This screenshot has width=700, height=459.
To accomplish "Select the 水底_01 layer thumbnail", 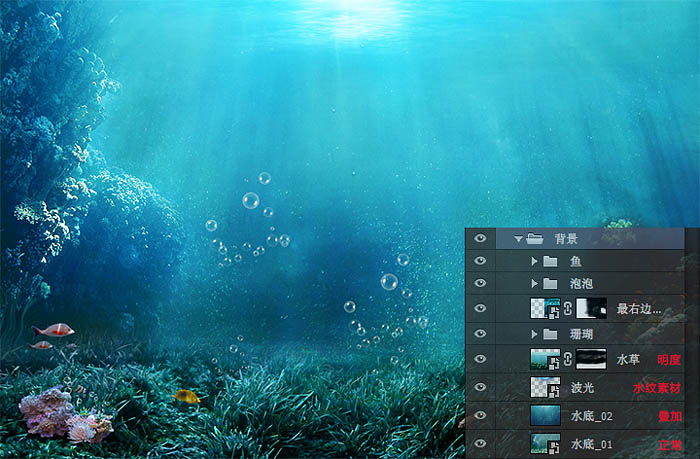I will (545, 443).
